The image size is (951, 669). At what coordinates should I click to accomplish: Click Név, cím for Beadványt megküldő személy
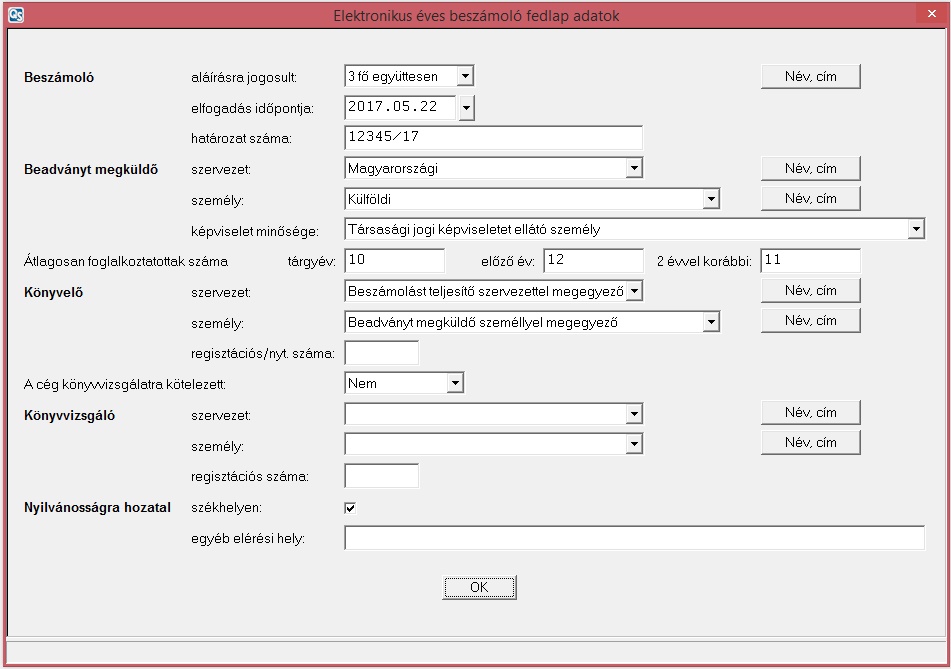[810, 198]
